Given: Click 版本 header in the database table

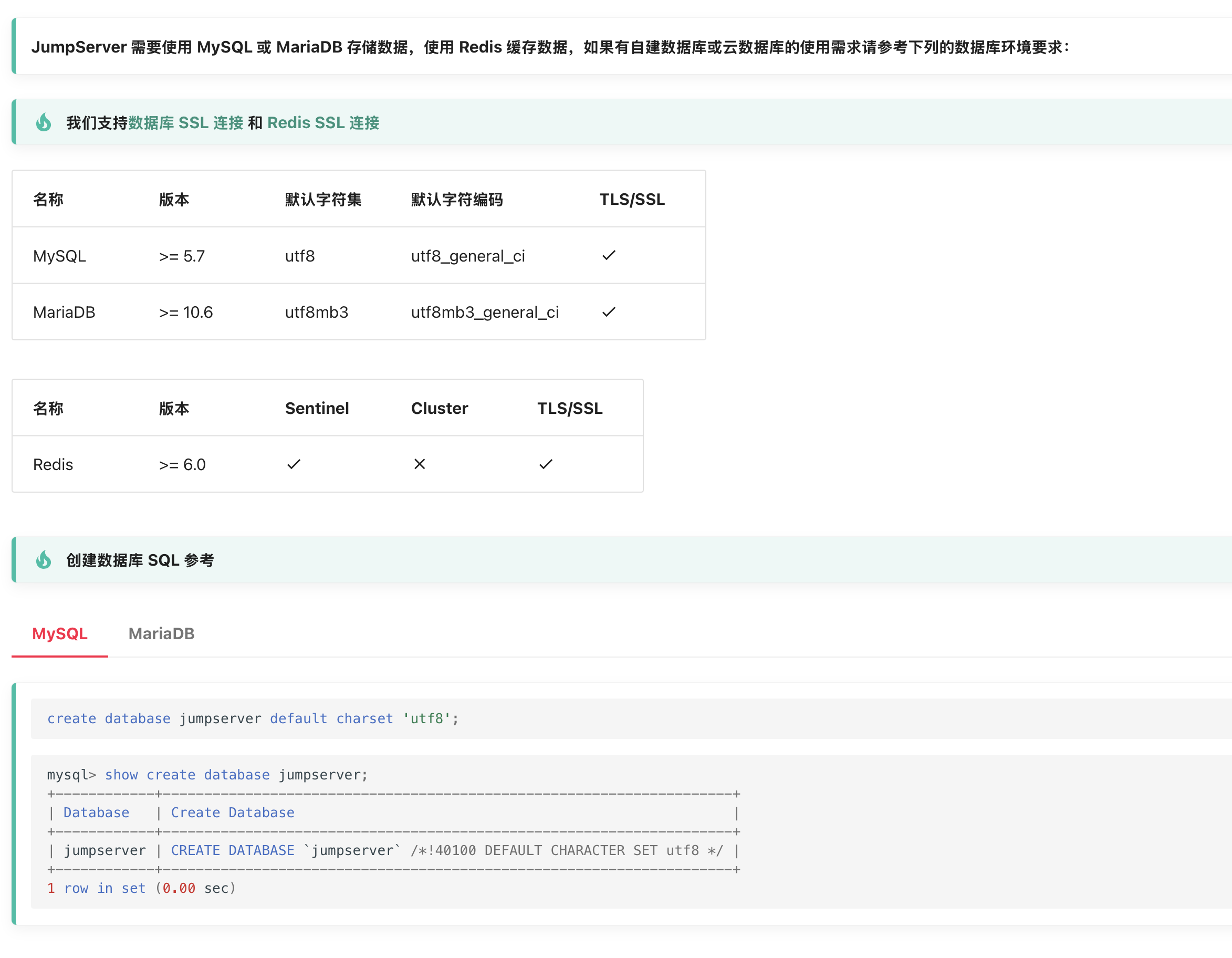Looking at the screenshot, I should pyautogui.click(x=174, y=199).
